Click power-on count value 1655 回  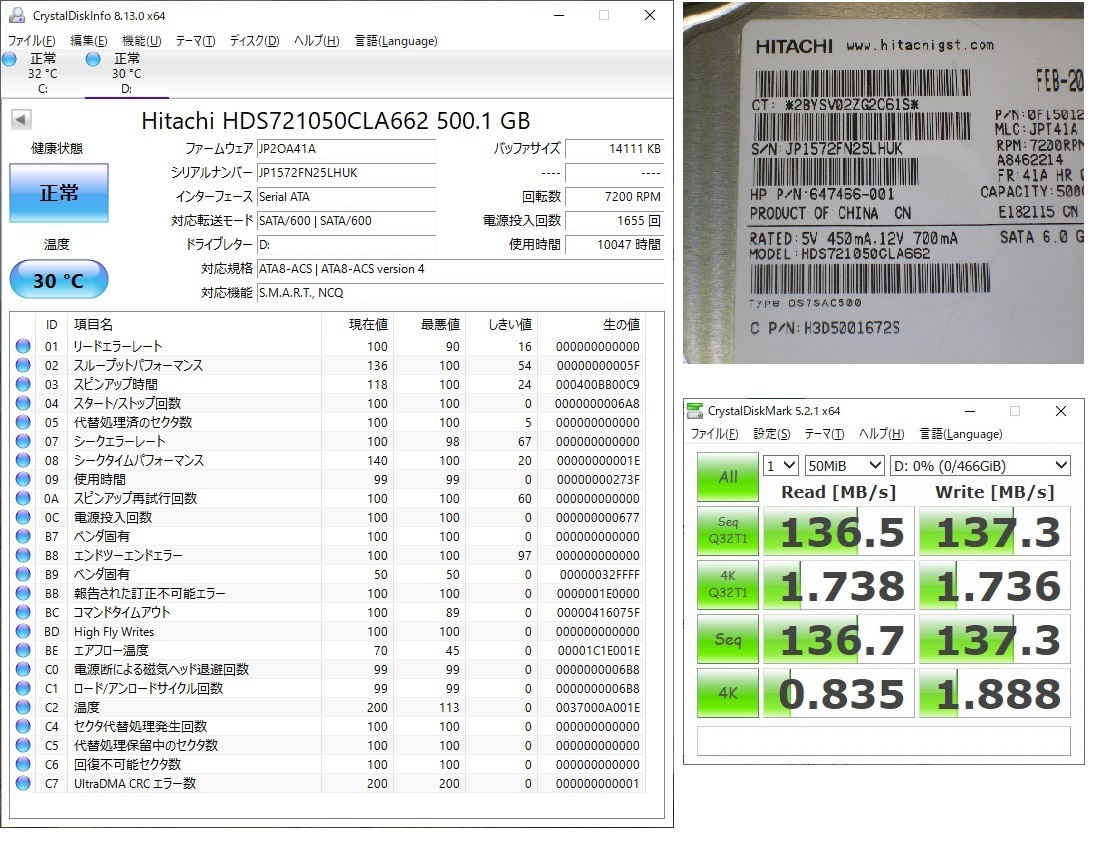pos(614,221)
